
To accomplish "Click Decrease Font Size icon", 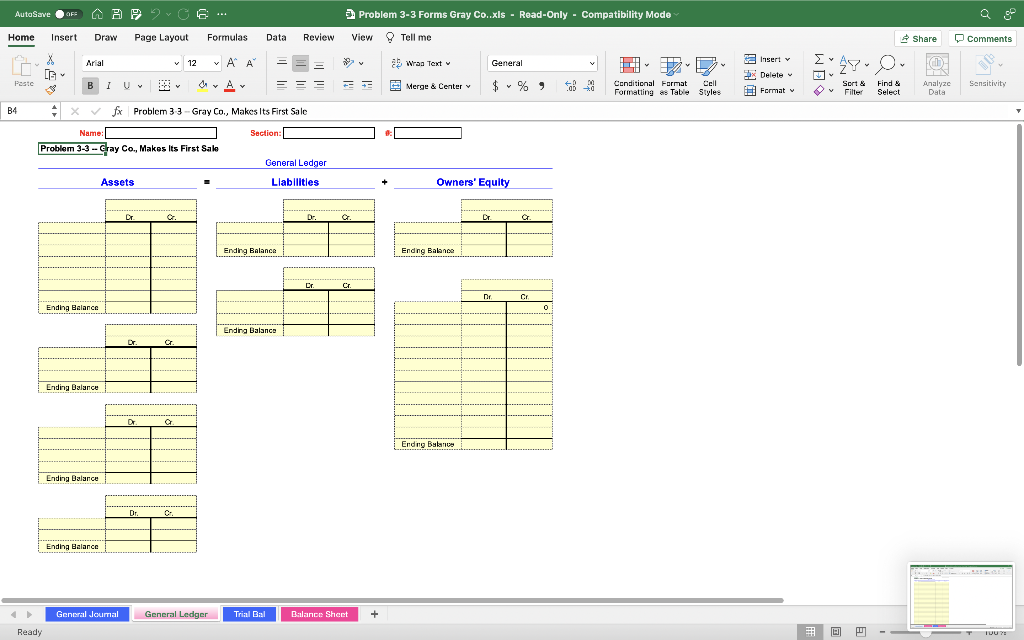I will [x=251, y=63].
